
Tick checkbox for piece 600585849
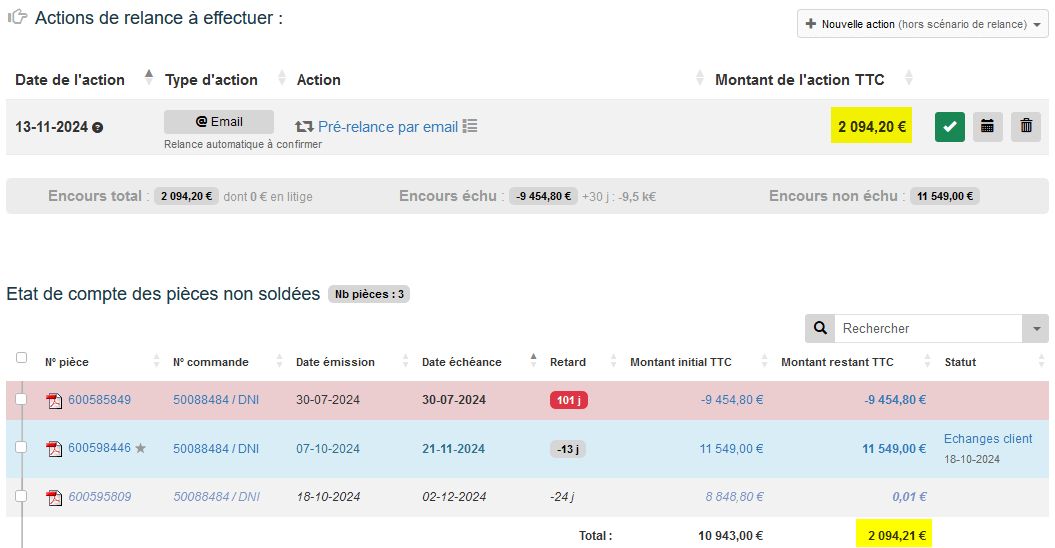[x=21, y=400]
